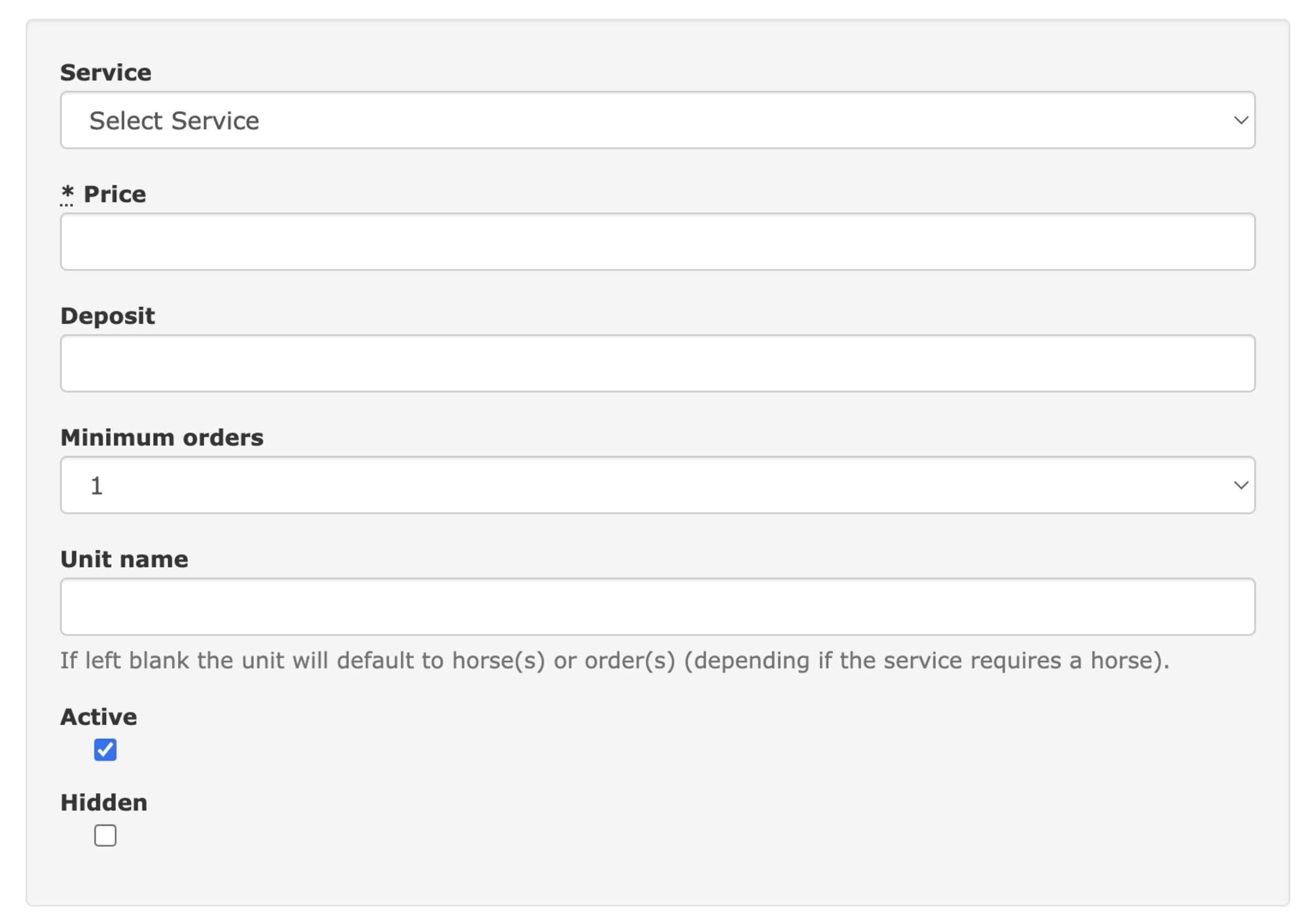Viewport: 1316px width, 922px height.
Task: Click the Deposit field label
Action: pyautogui.click(x=108, y=316)
